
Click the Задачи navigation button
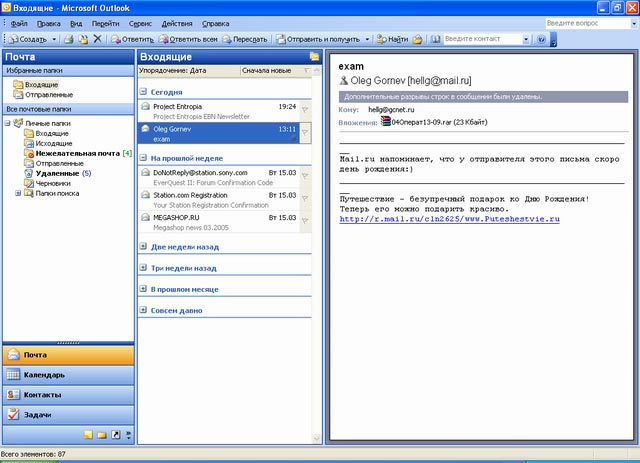pos(69,415)
